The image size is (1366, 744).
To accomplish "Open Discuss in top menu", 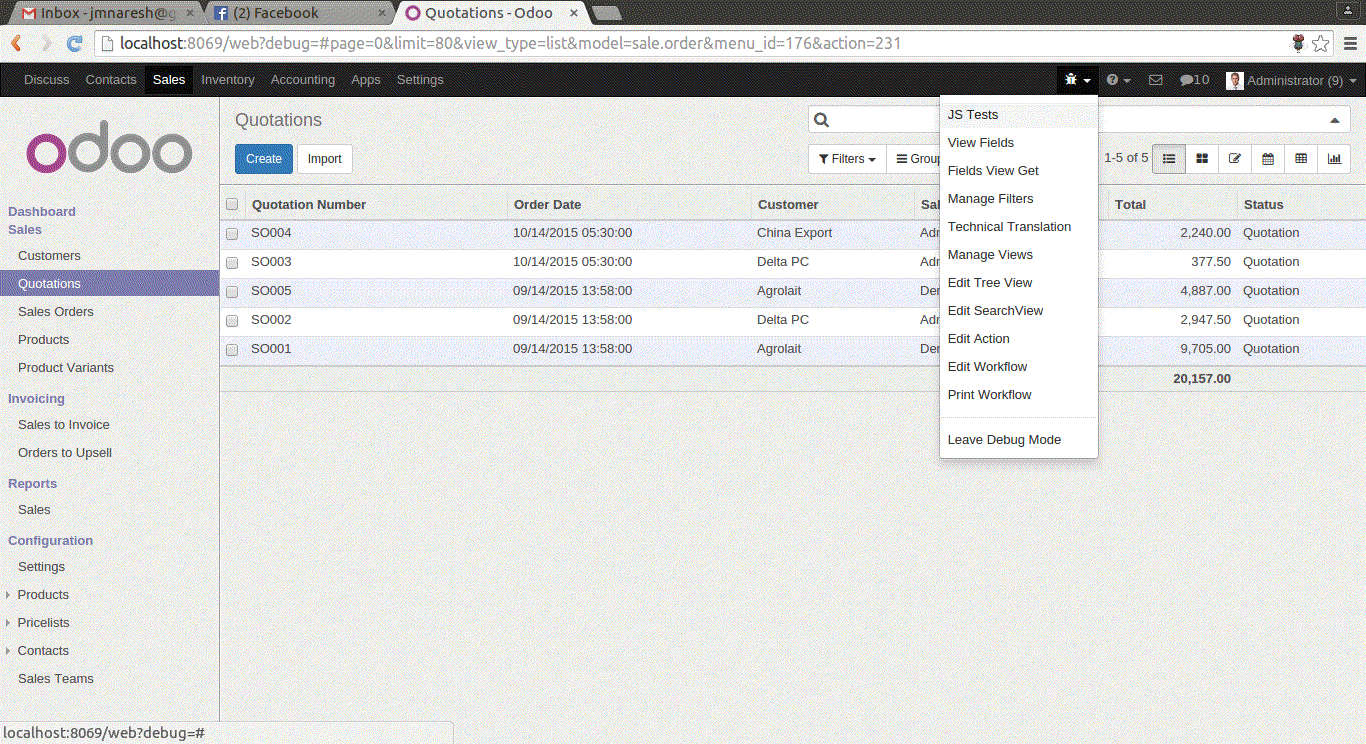I will pos(47,80).
